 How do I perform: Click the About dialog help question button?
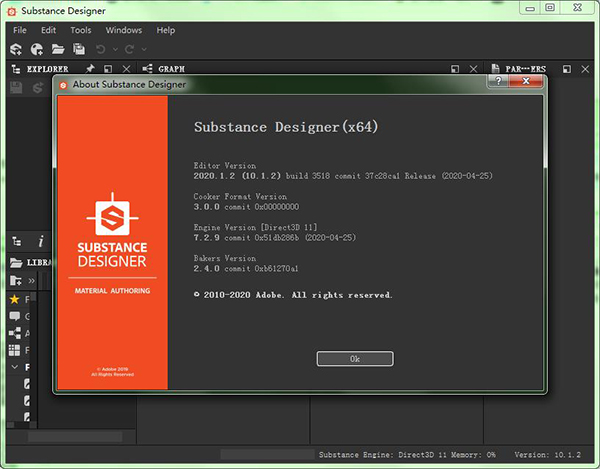pyautogui.click(x=498, y=81)
